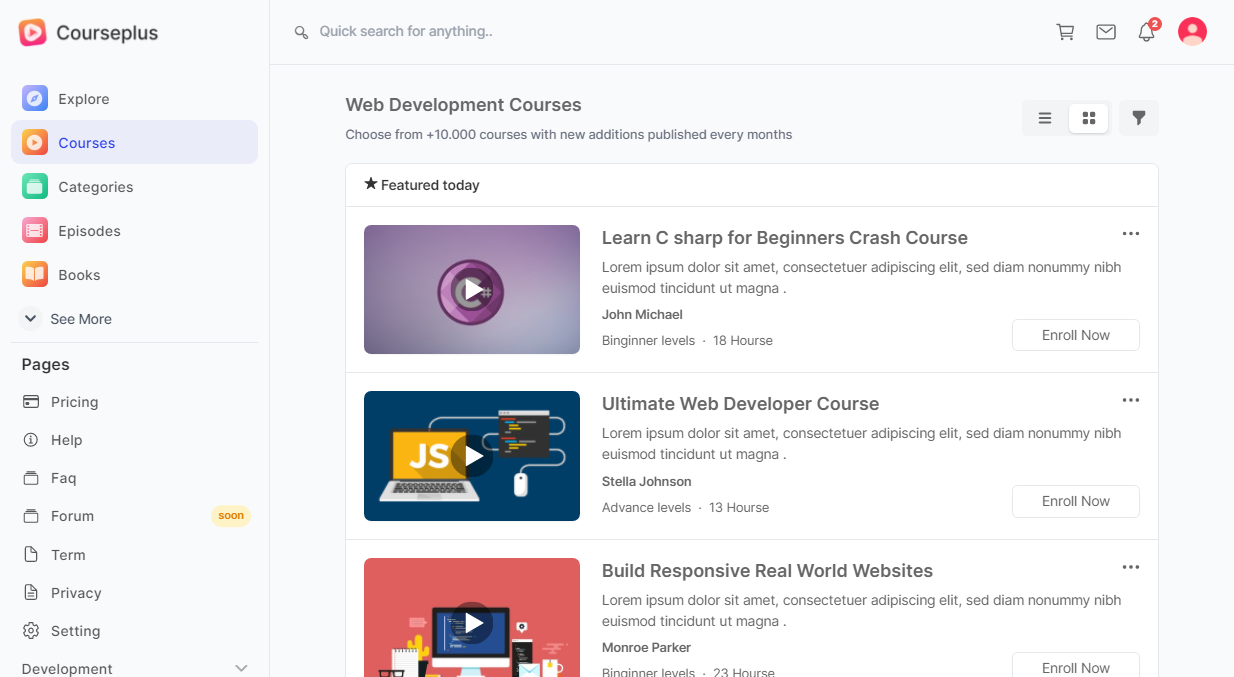Switch to list view layout
Screen dimensions: 1234x677
[x=1045, y=118]
